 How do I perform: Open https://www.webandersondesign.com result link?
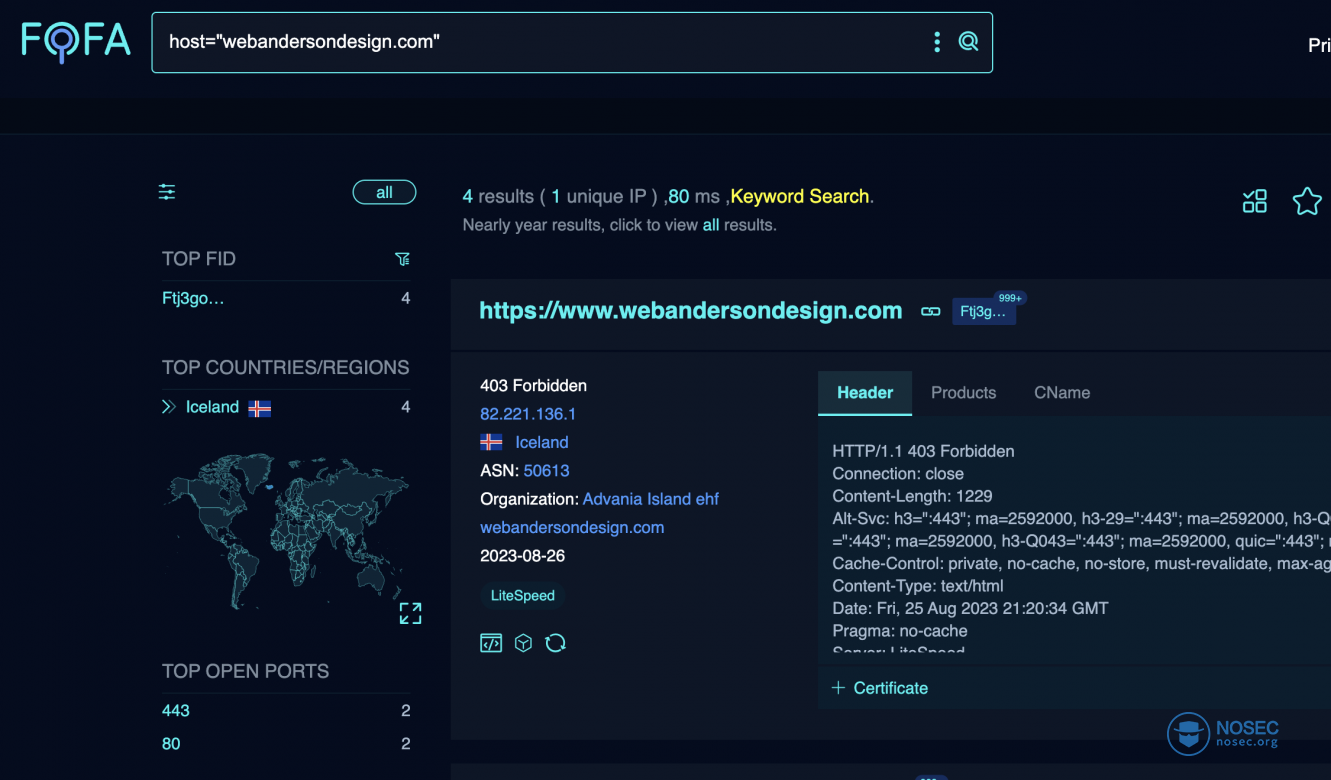[x=691, y=311]
